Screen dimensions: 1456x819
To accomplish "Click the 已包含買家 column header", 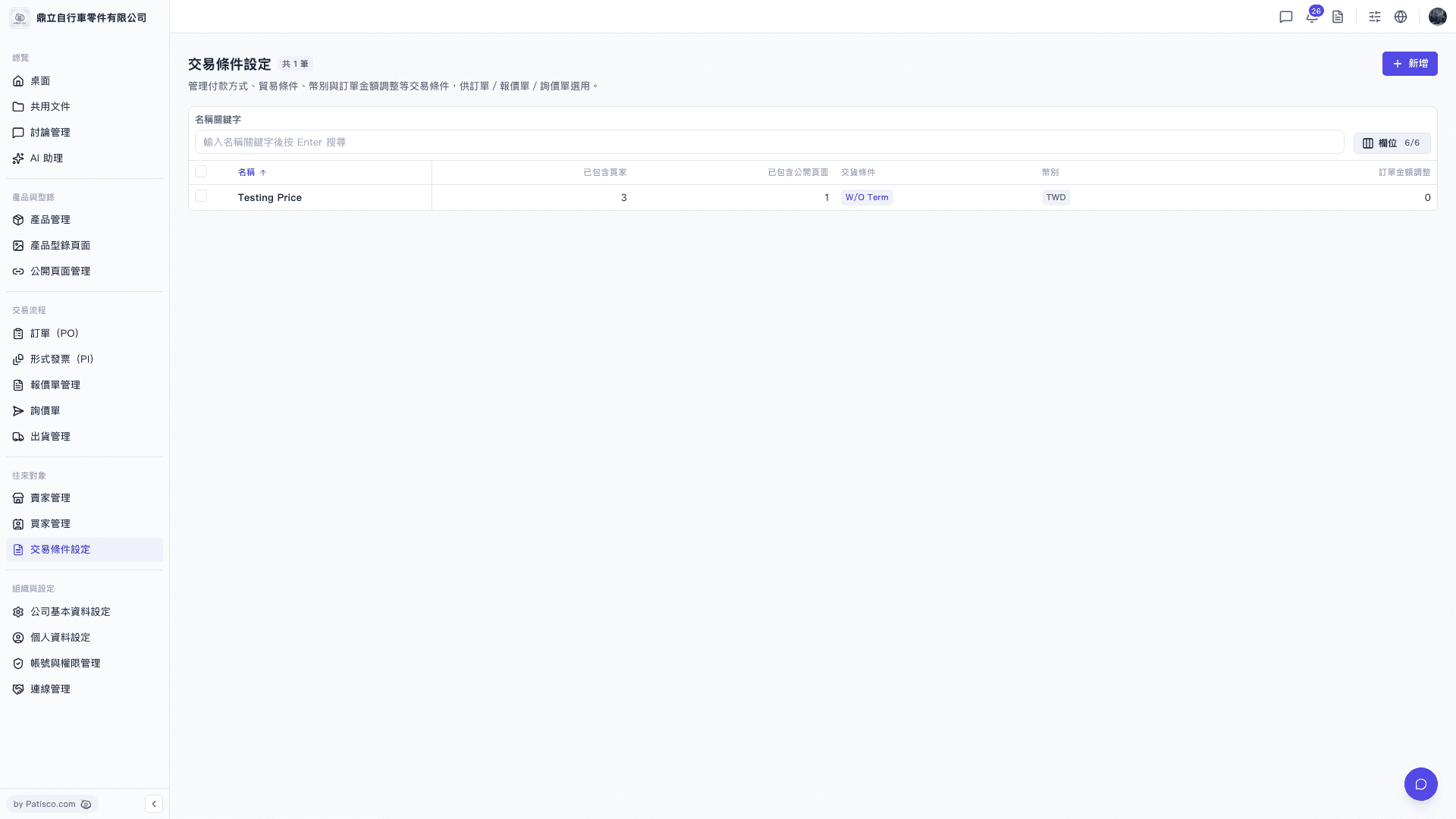I will (604, 173).
